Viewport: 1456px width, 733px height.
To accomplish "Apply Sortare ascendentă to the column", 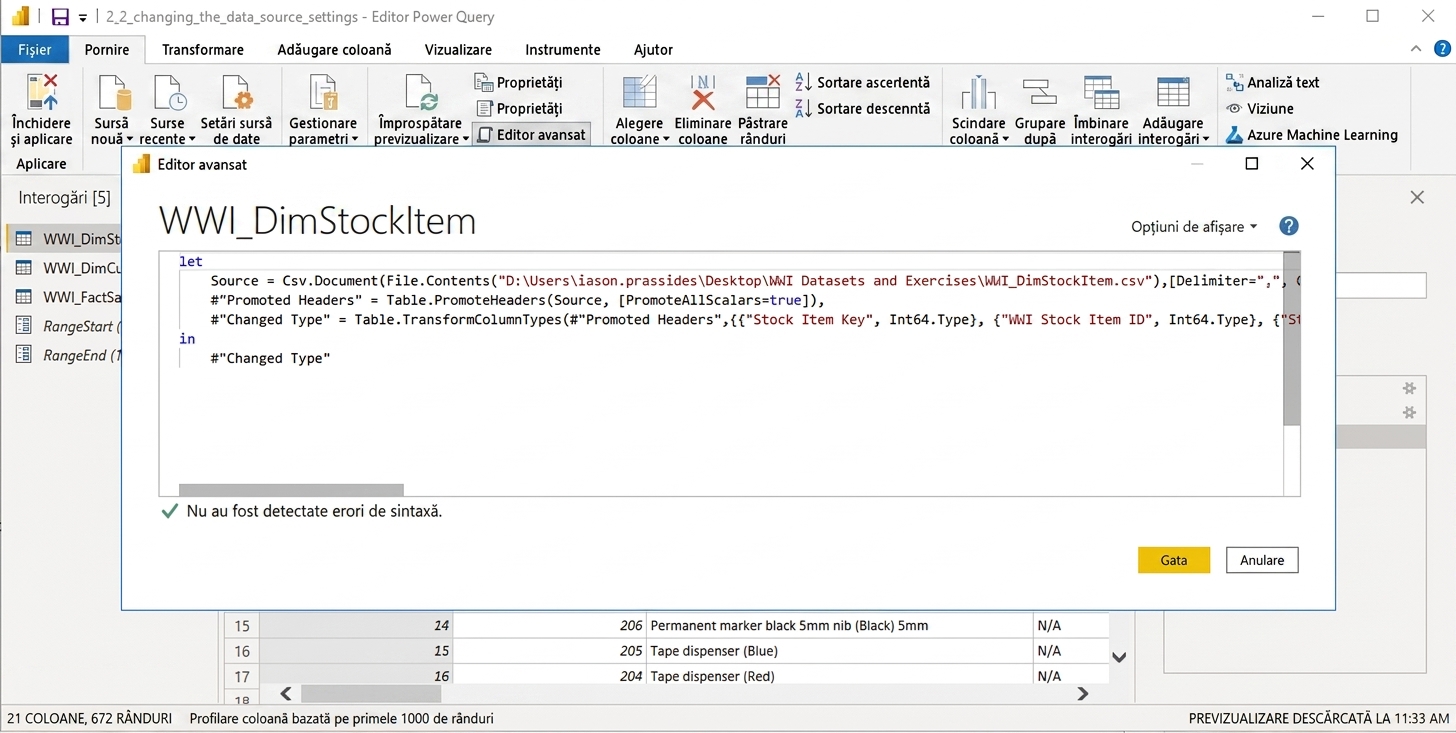I will [x=863, y=82].
